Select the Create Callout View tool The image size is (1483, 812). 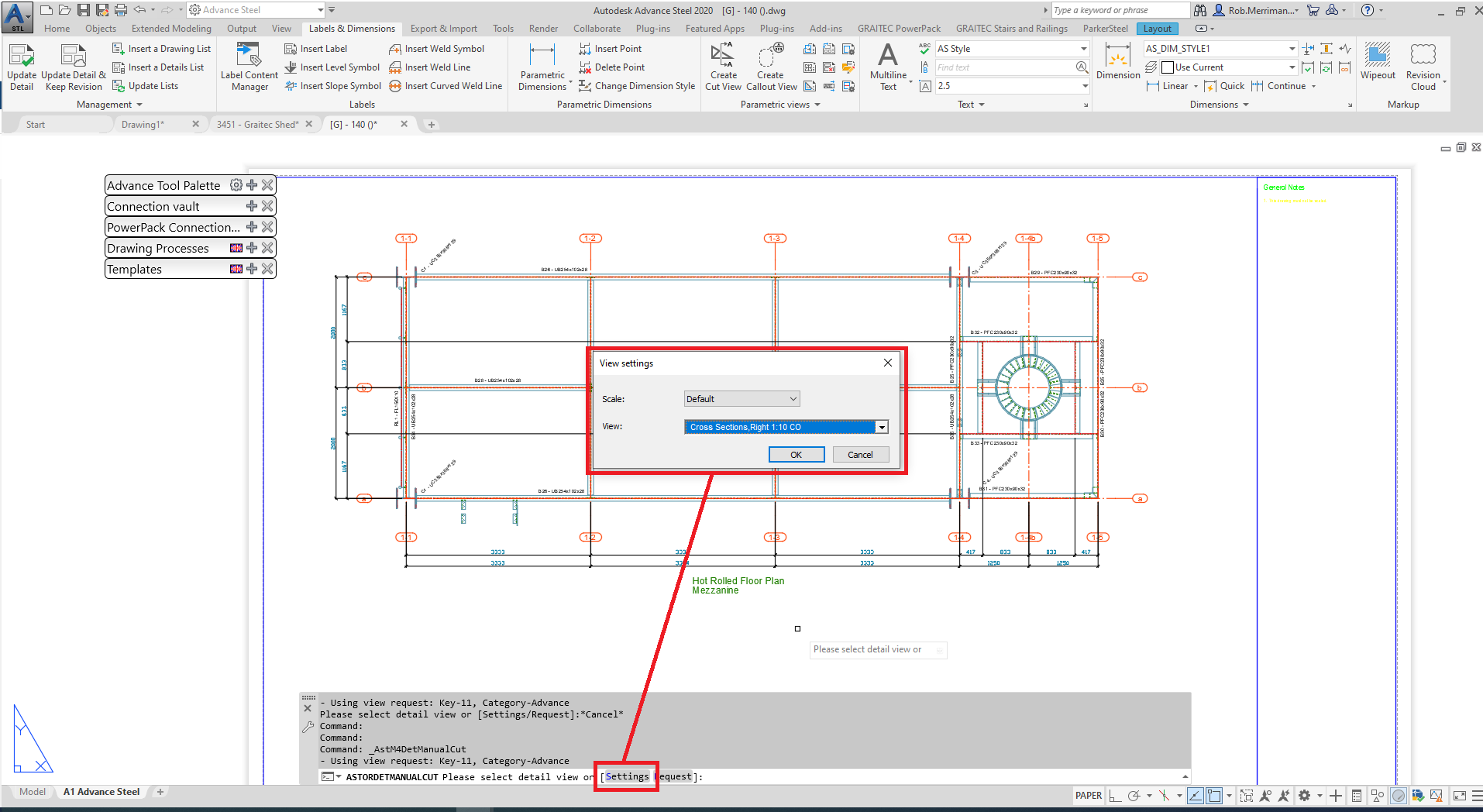[x=771, y=66]
